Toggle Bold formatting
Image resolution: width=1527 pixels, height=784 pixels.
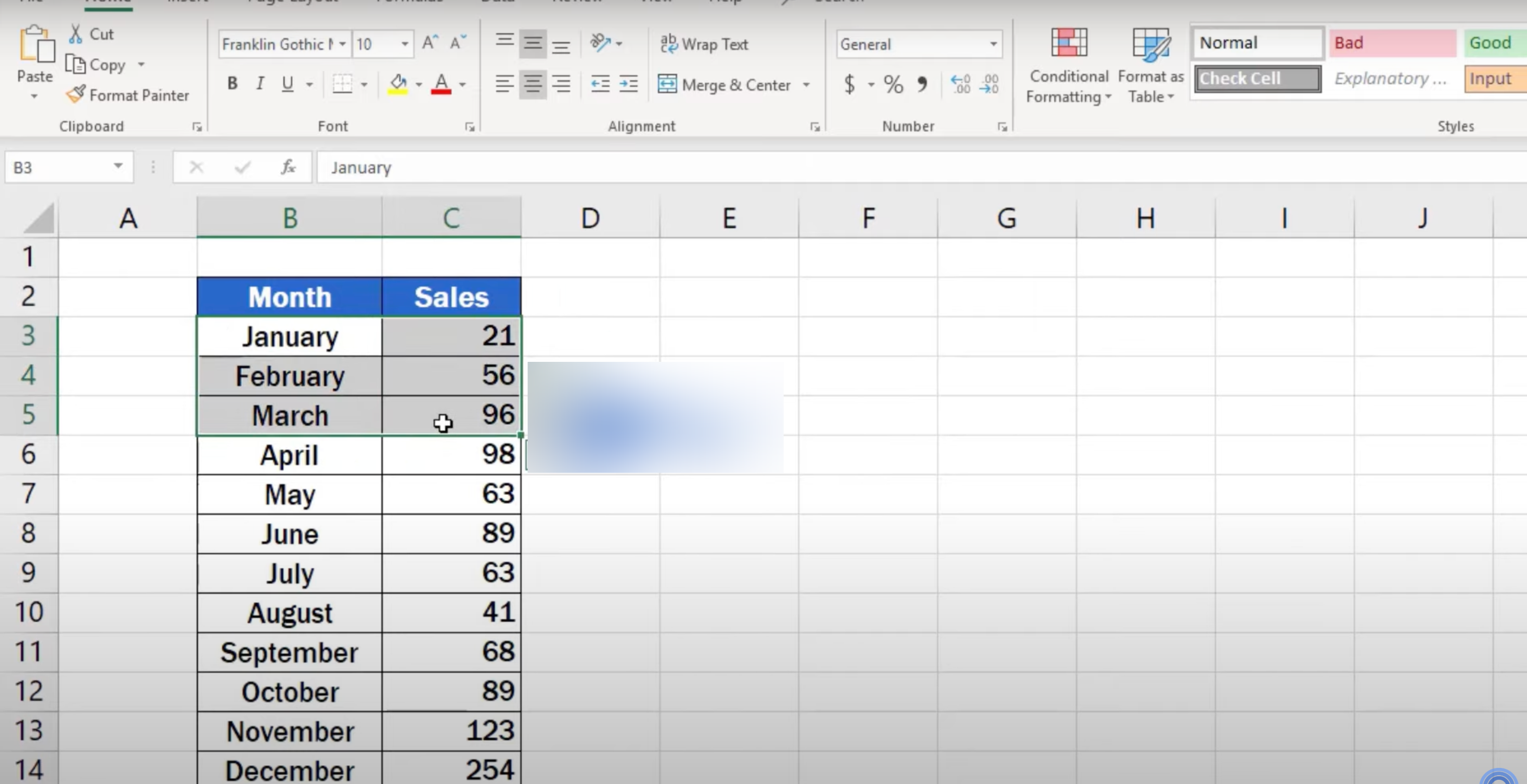point(232,84)
